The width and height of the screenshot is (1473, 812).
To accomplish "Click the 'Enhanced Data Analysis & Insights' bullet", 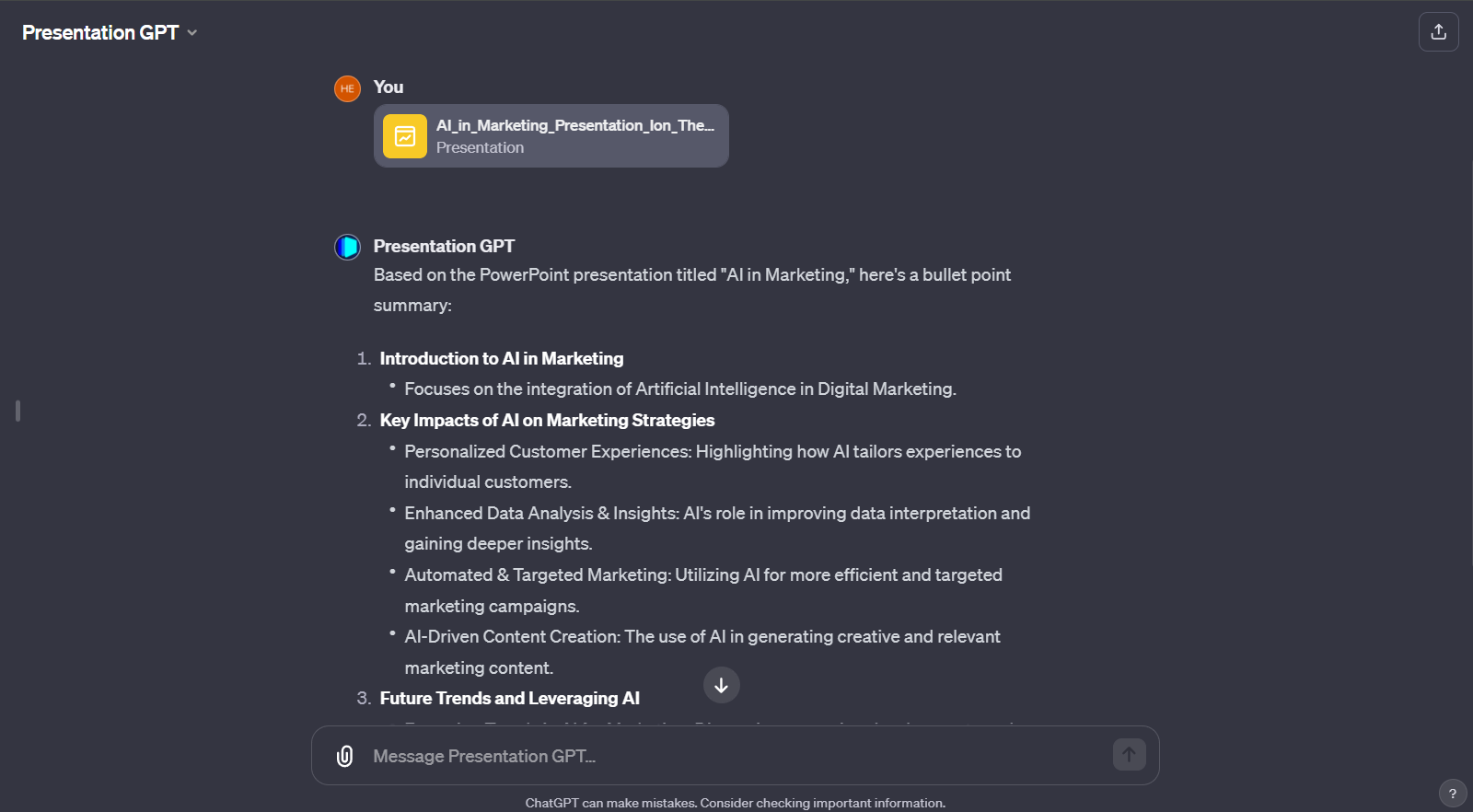I will click(717, 528).
